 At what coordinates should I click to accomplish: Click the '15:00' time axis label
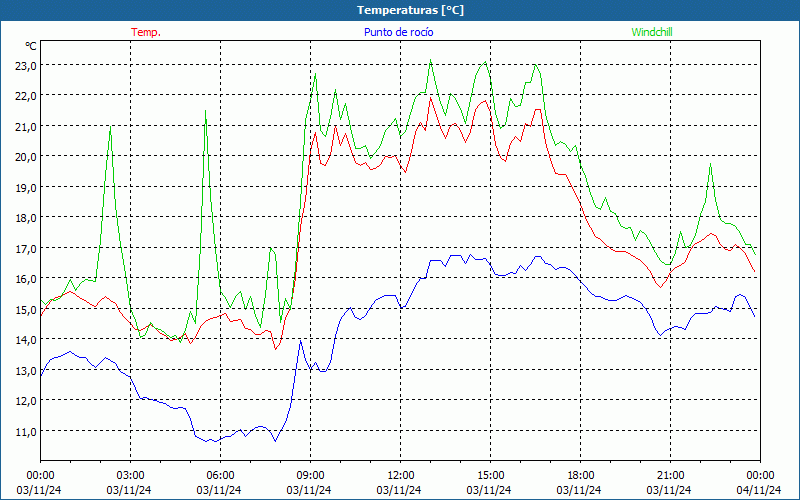coord(491,476)
